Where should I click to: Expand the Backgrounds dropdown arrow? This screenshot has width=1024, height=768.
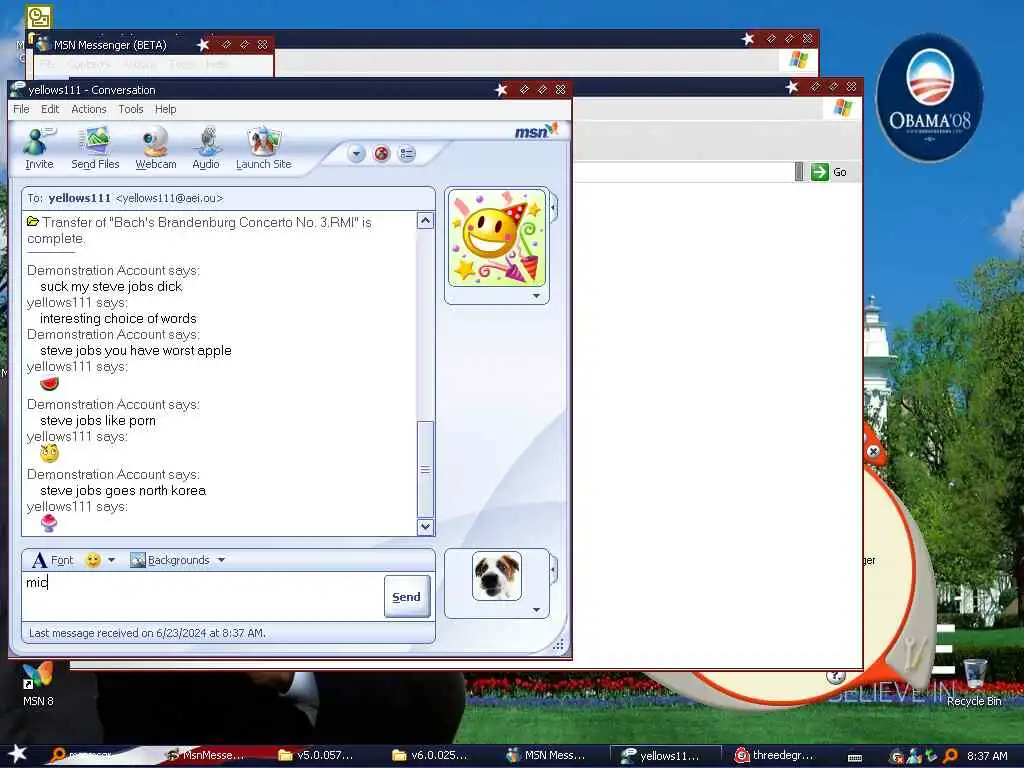221,560
